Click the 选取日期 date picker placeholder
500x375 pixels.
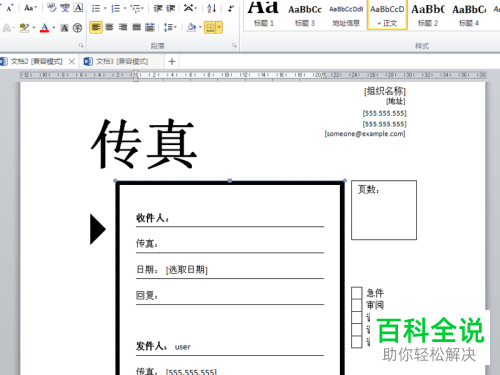[x=187, y=270]
